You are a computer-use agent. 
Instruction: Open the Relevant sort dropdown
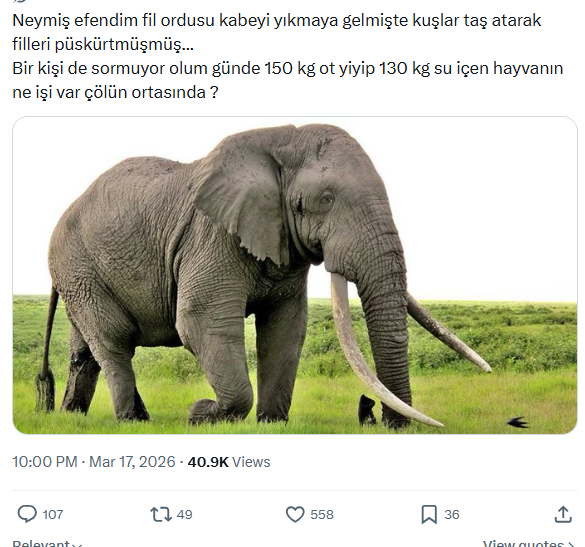click(x=47, y=543)
